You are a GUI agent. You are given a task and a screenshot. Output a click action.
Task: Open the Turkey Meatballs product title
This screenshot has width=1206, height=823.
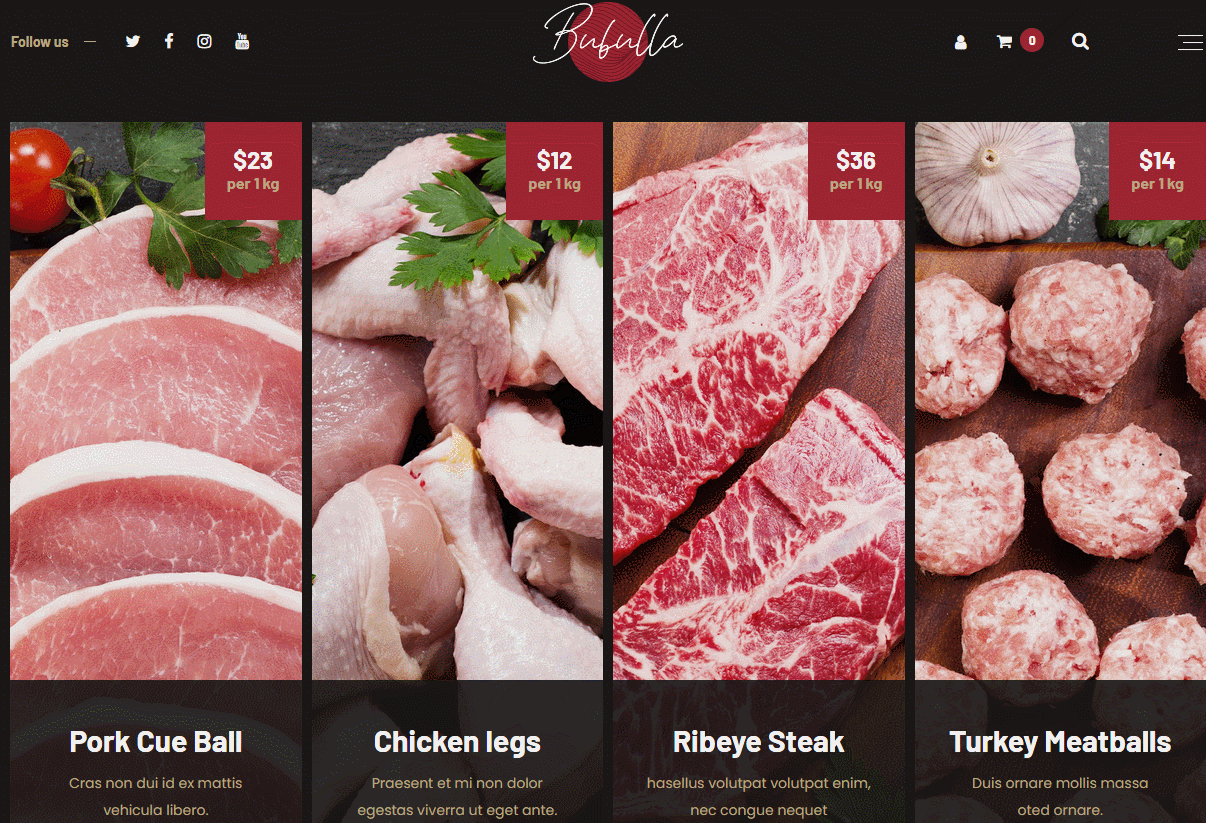tap(1060, 742)
